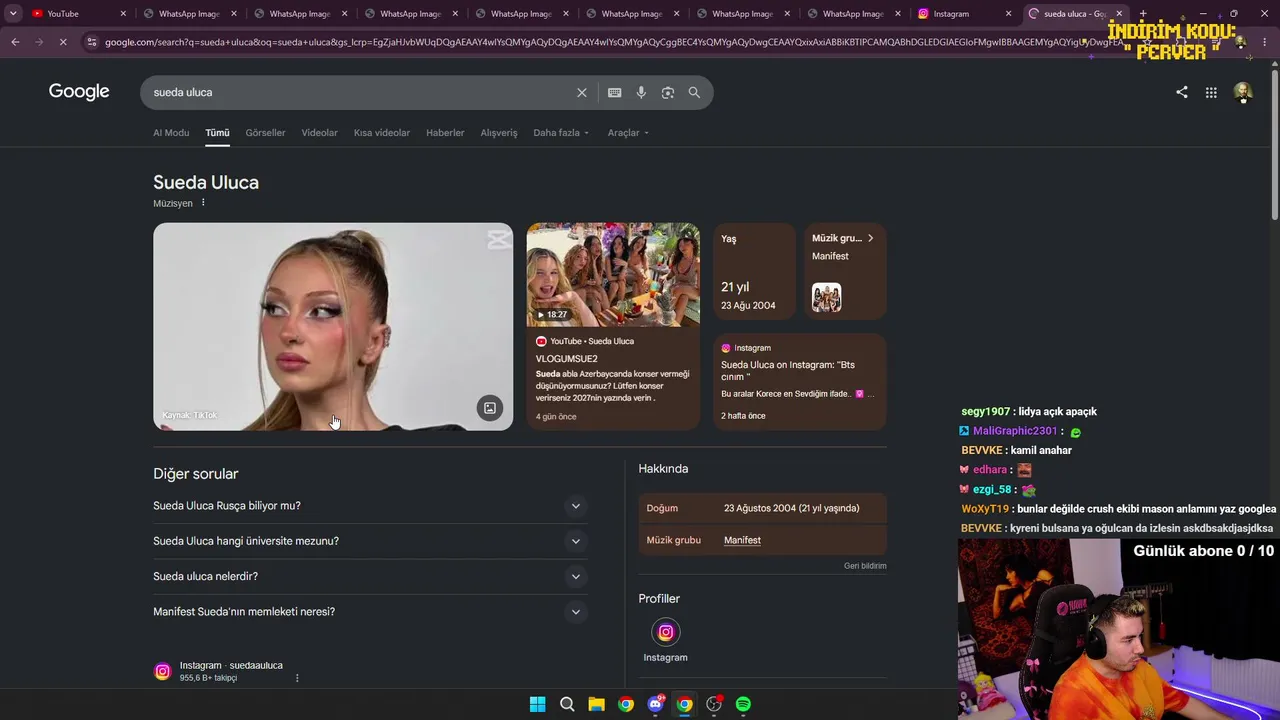
Task: Open Instagram · suedaauluca search result
Action: tap(231, 666)
